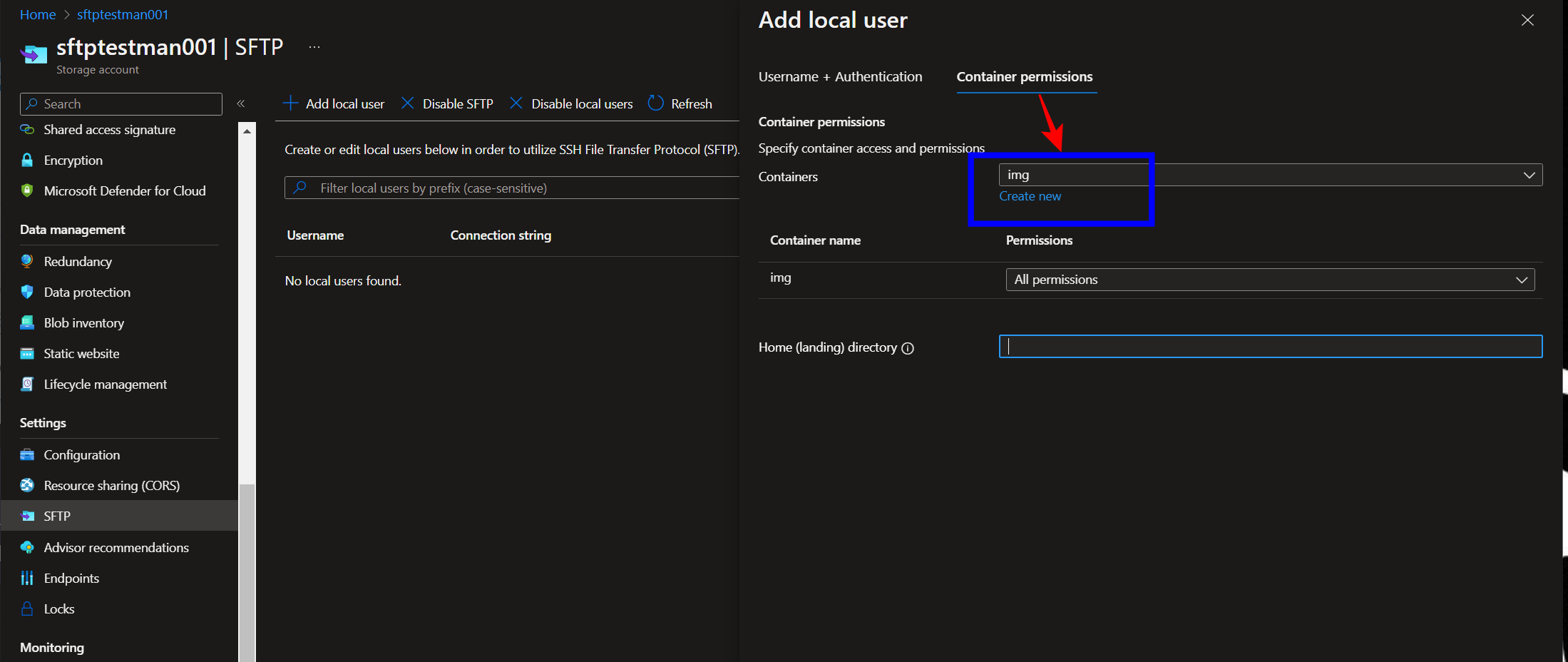Click the Blob inventory icon

click(x=27, y=322)
